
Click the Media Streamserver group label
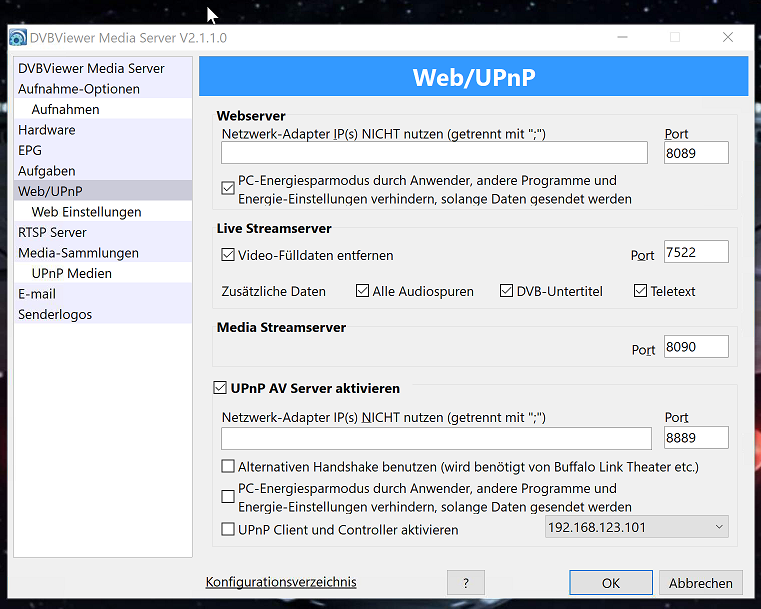click(x=281, y=327)
